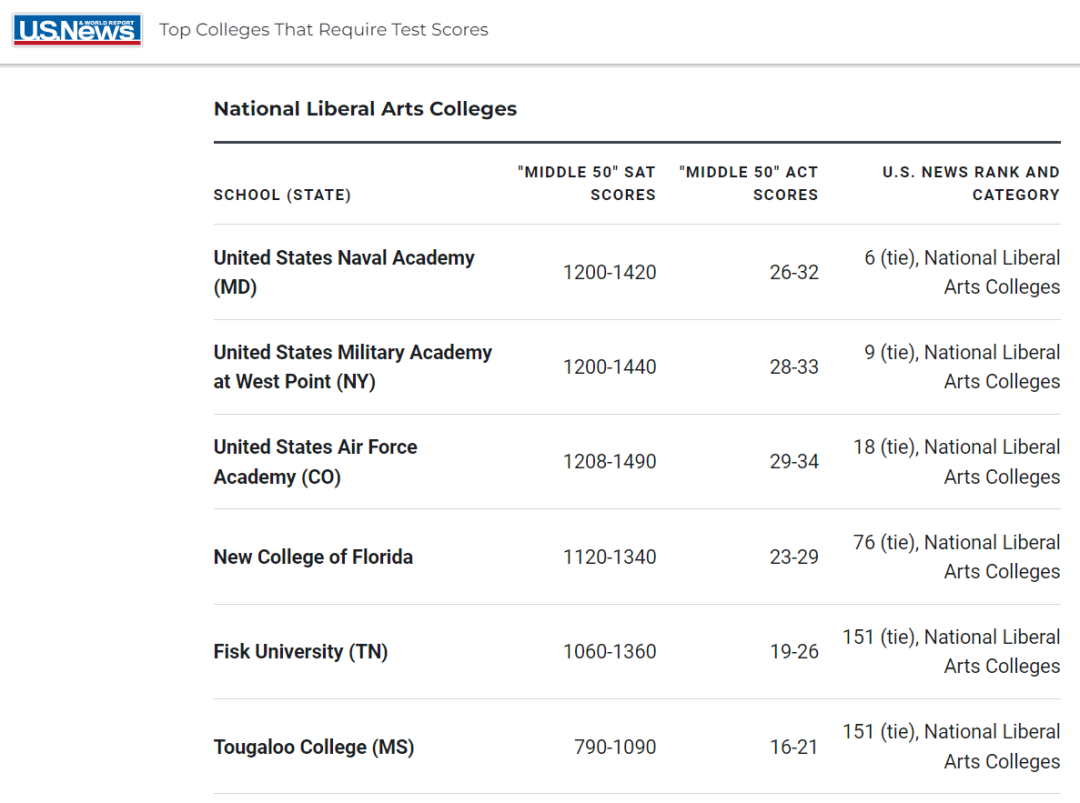
Task: Click the '6 (tie), National Liberal Arts Colleges' rank
Action: click(962, 272)
